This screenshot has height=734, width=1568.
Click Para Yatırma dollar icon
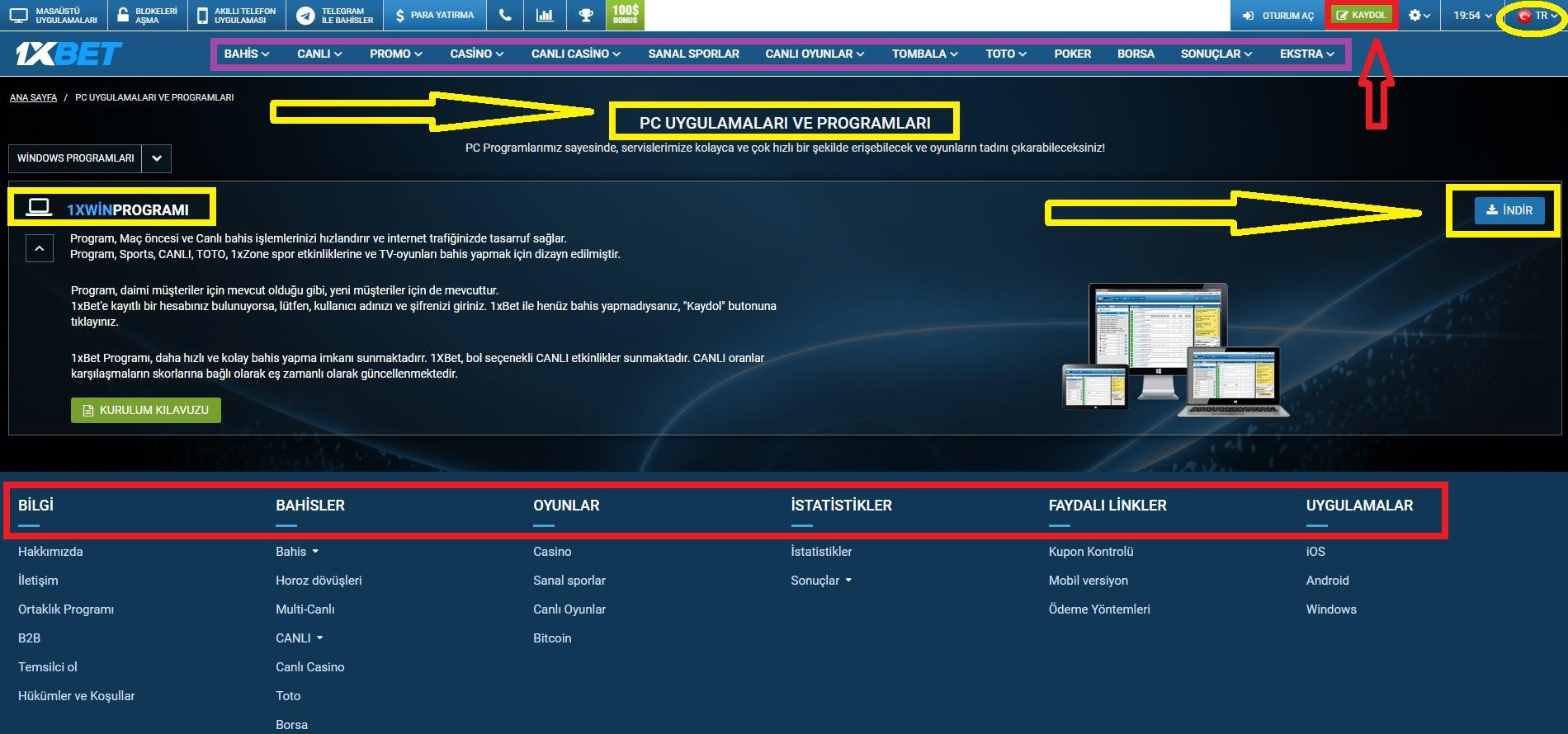click(399, 15)
